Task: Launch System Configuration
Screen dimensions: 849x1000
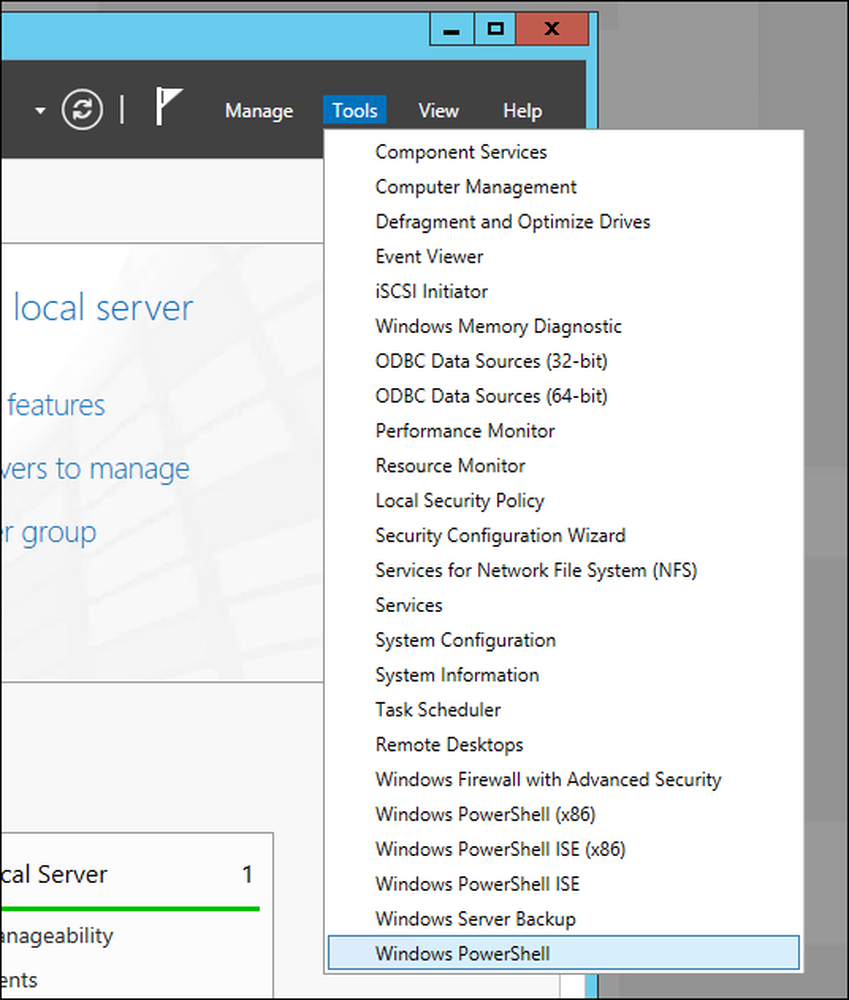Action: [564, 640]
